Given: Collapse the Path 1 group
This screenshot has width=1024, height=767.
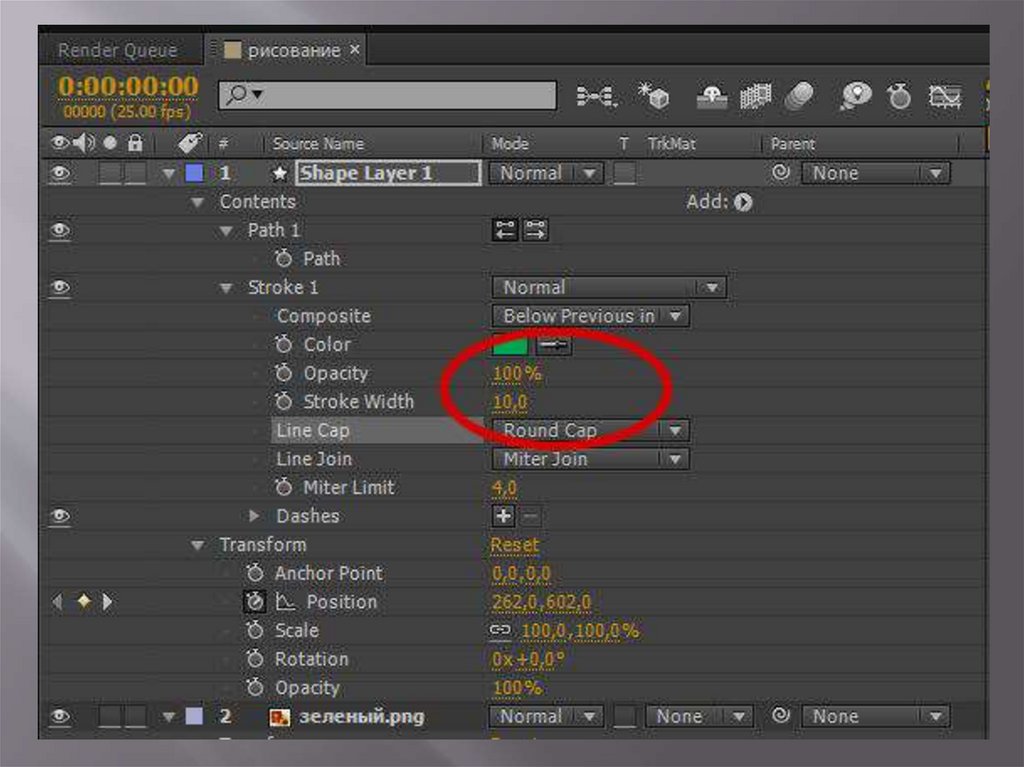Looking at the screenshot, I should click(x=226, y=231).
